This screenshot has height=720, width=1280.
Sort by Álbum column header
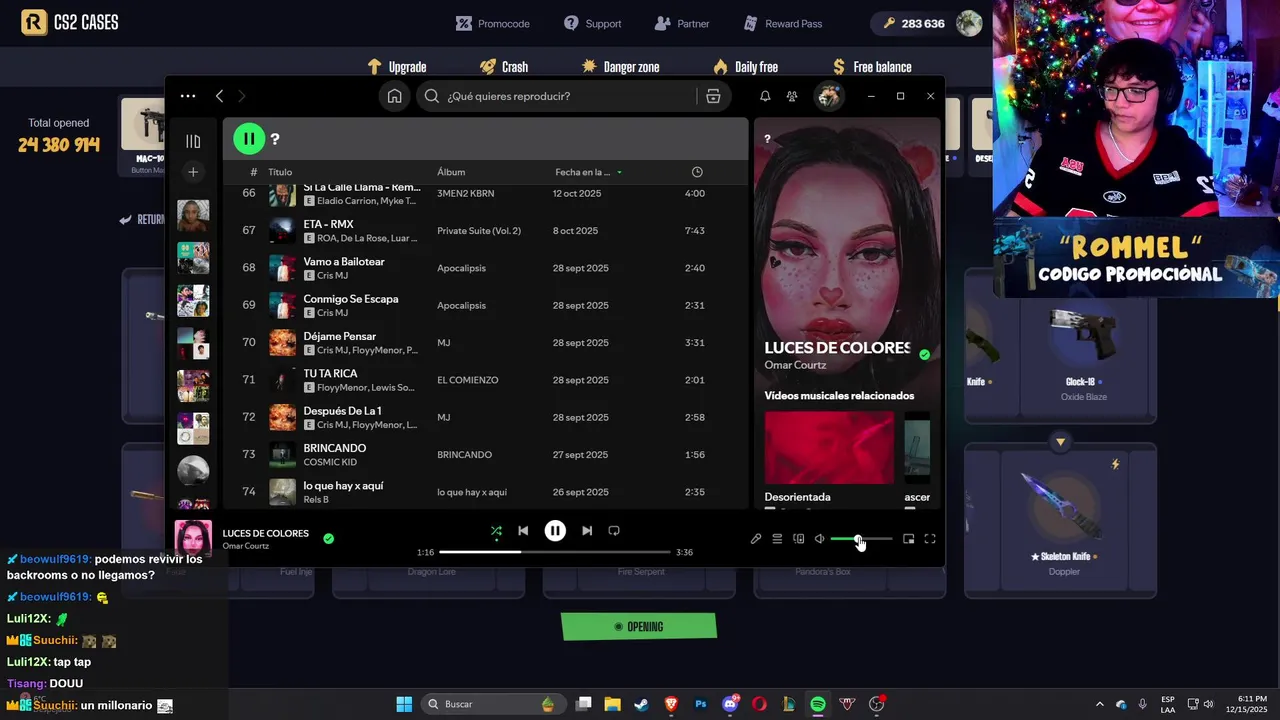451,172
